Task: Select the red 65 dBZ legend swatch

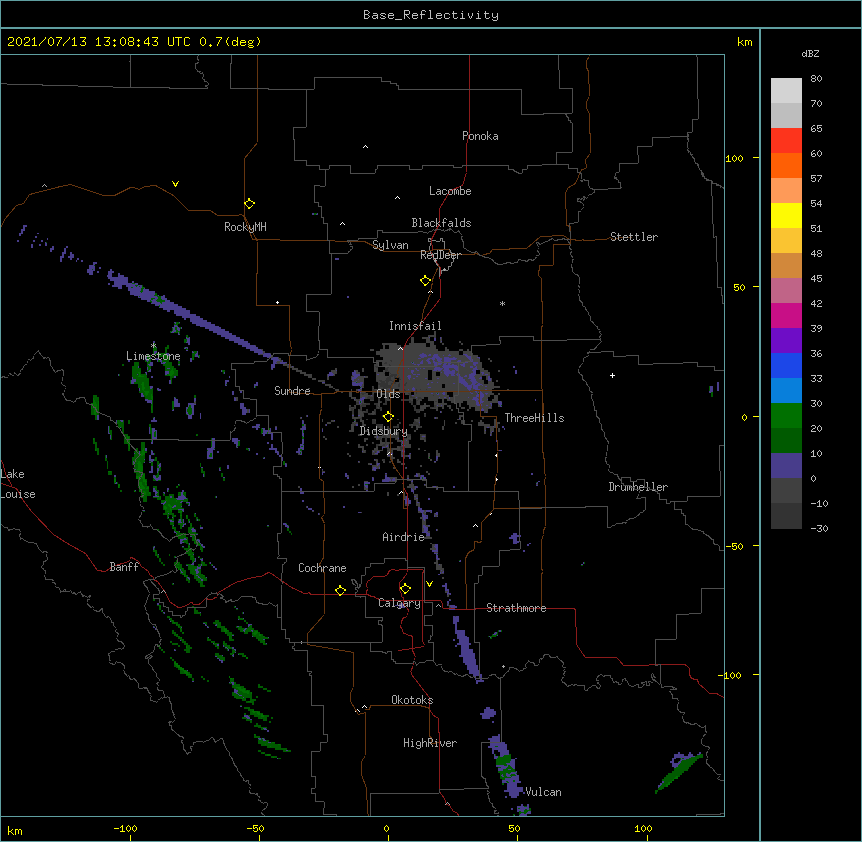Action: coord(786,140)
